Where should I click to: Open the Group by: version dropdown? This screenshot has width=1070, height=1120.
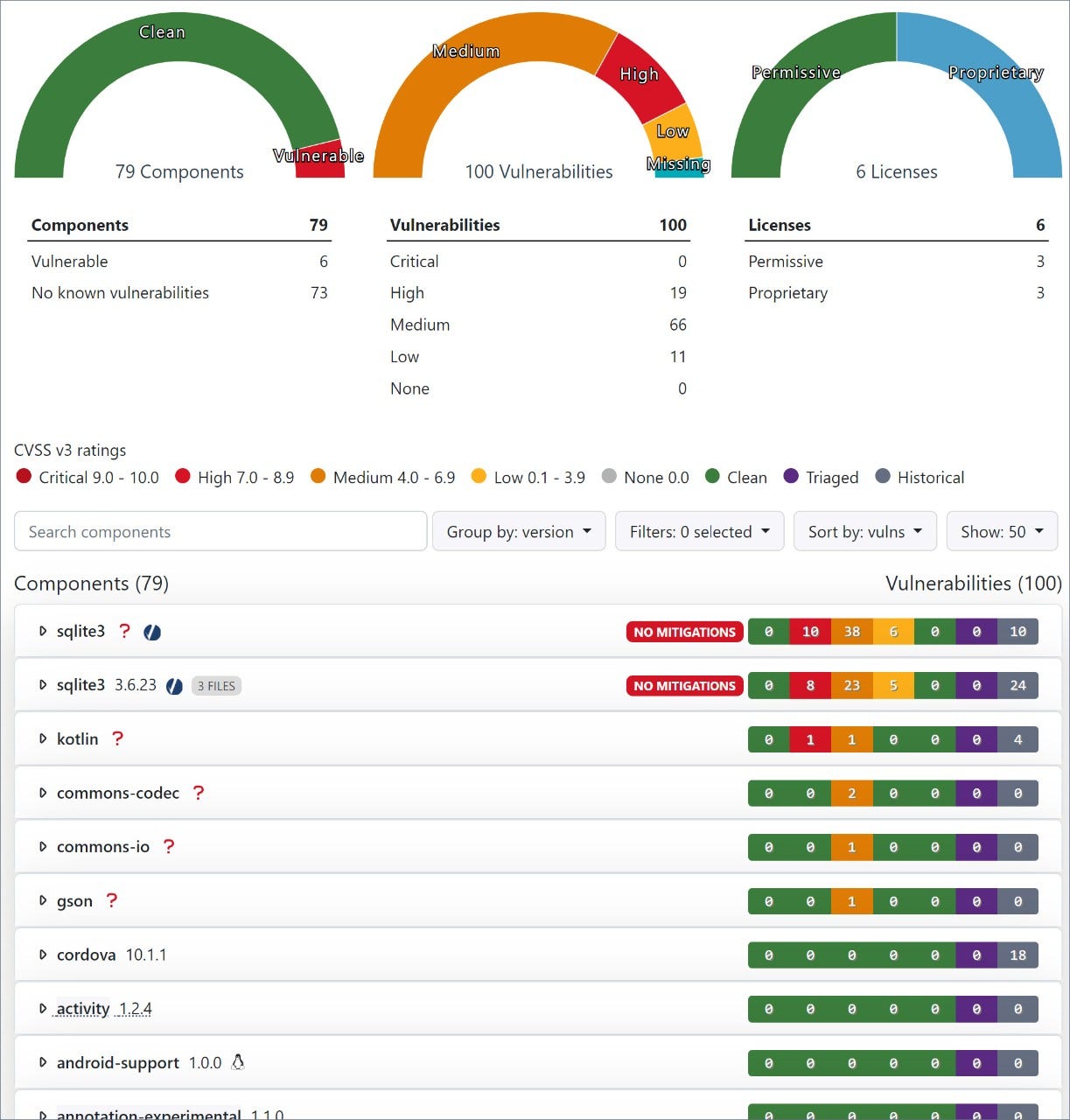tap(518, 531)
